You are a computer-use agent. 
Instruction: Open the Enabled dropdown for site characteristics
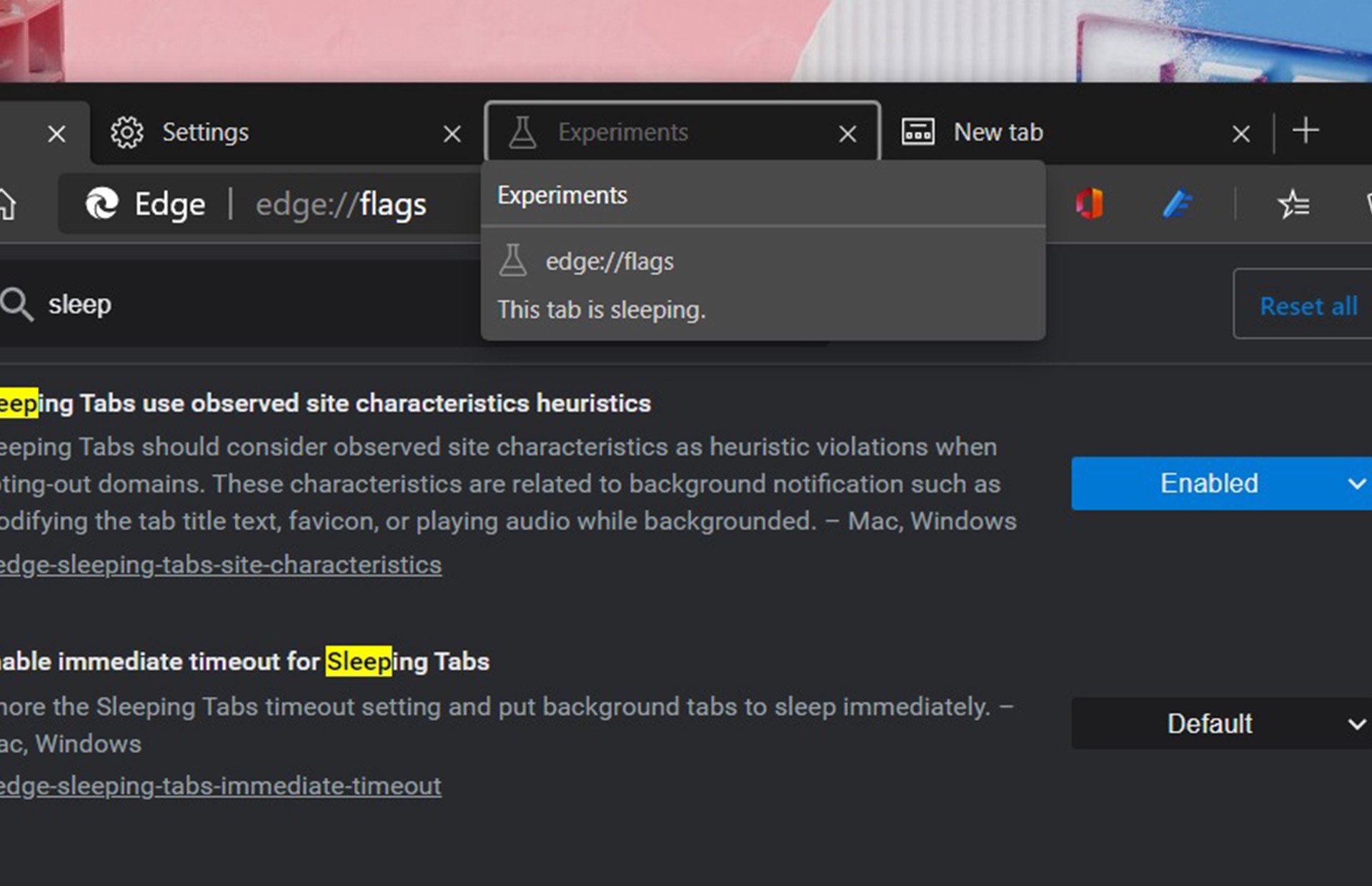(x=1222, y=484)
